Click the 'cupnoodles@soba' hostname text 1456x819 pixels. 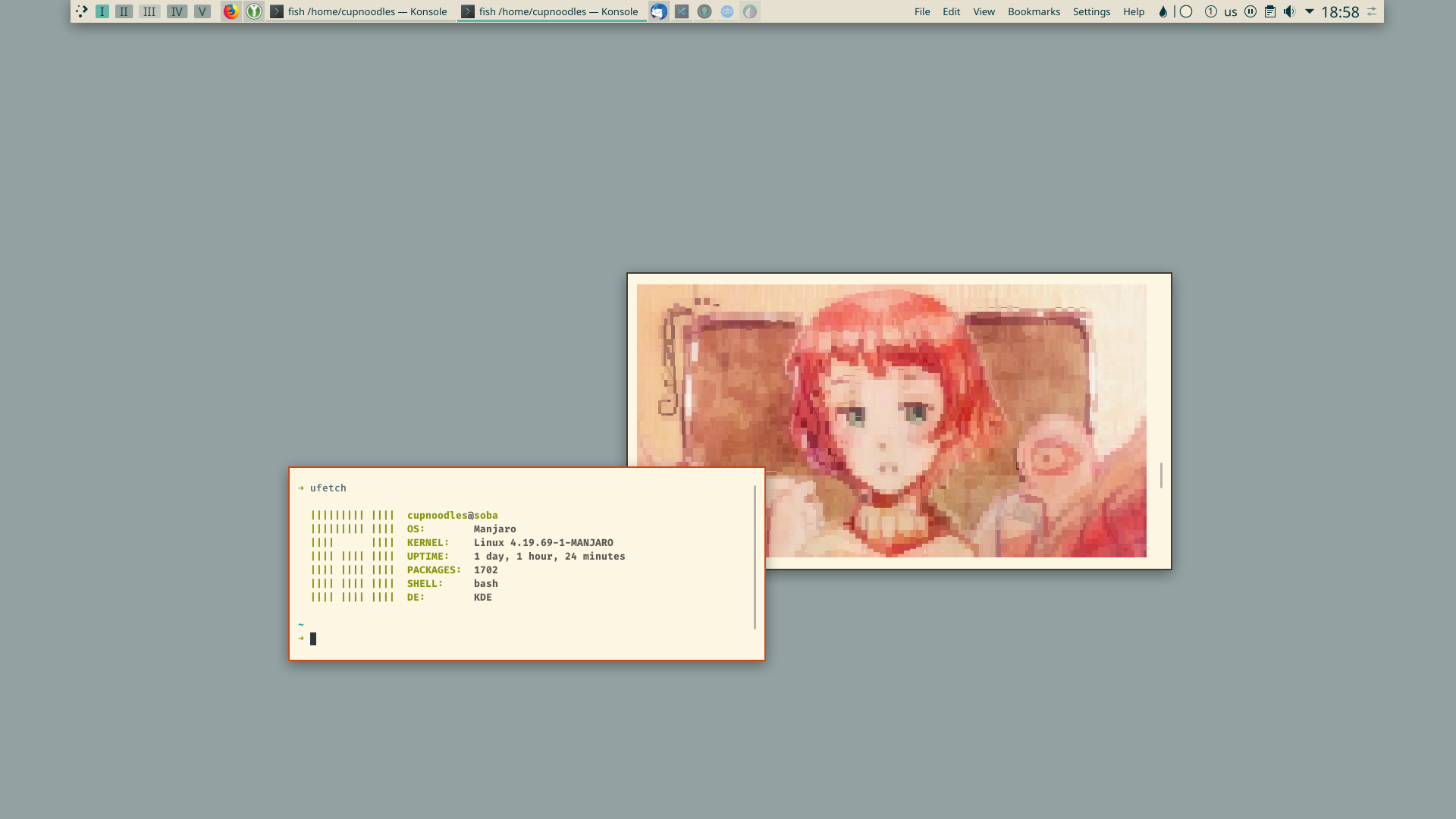coord(452,515)
